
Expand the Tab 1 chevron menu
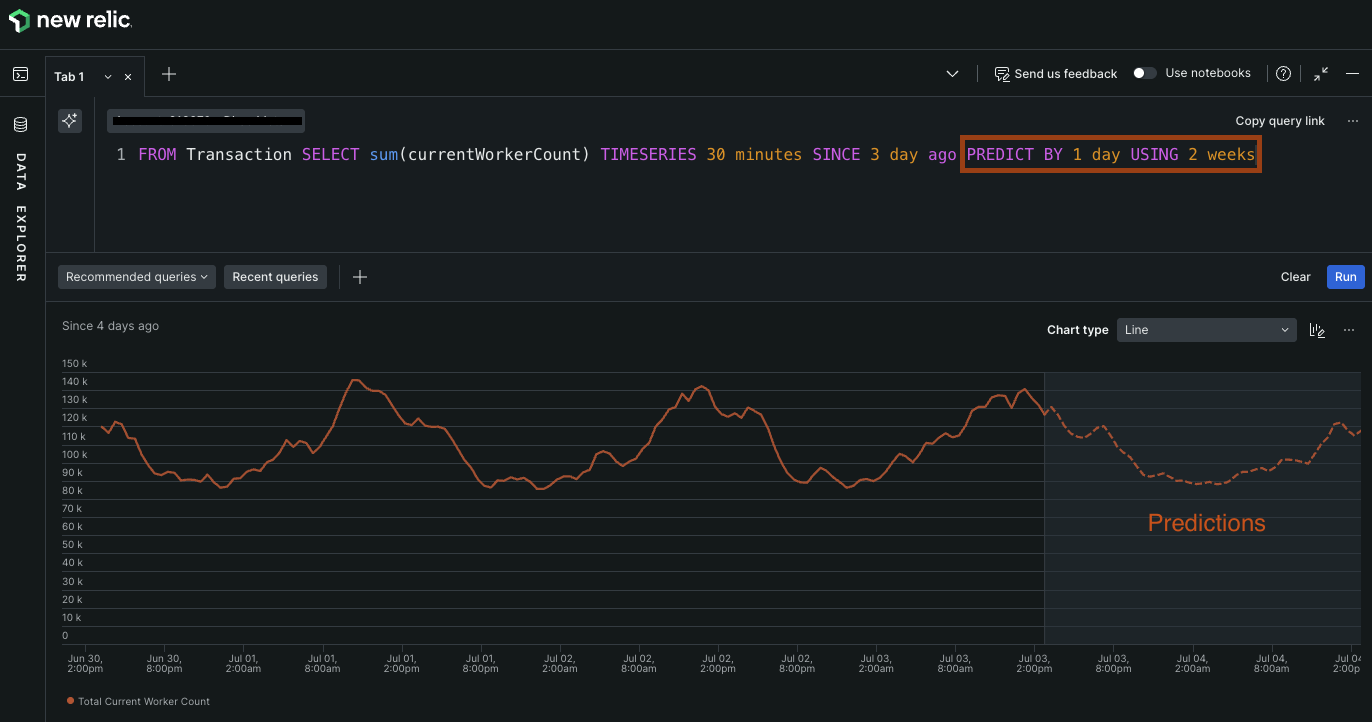click(108, 77)
